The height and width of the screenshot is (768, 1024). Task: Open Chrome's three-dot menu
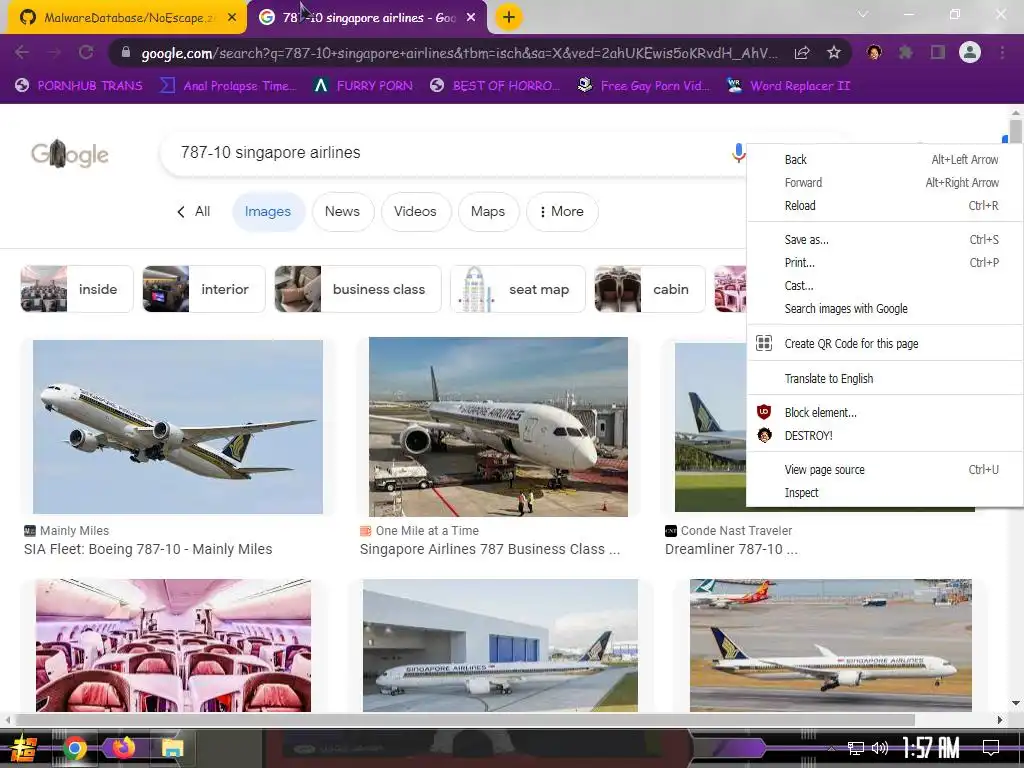[x=1002, y=52]
